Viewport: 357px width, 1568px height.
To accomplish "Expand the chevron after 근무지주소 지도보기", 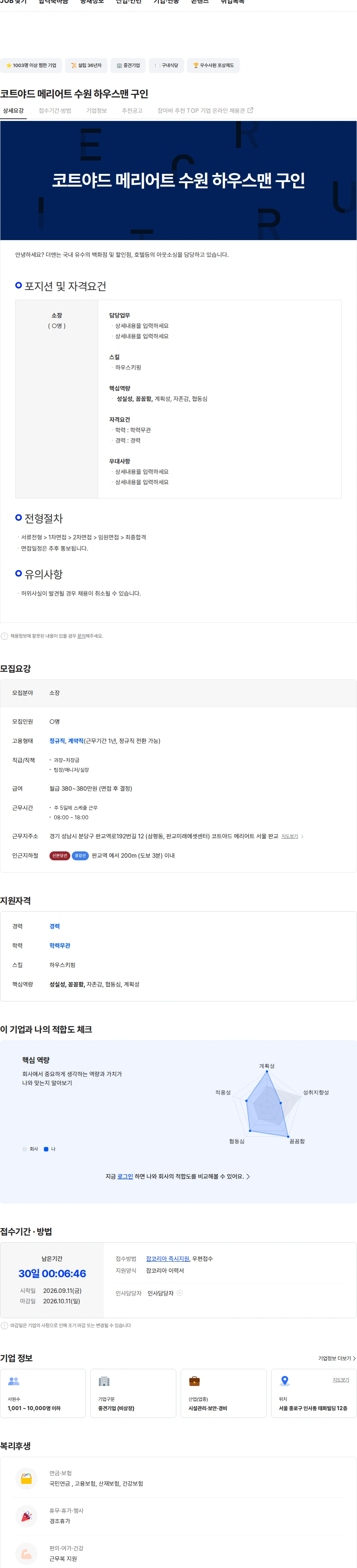I will point(302,836).
